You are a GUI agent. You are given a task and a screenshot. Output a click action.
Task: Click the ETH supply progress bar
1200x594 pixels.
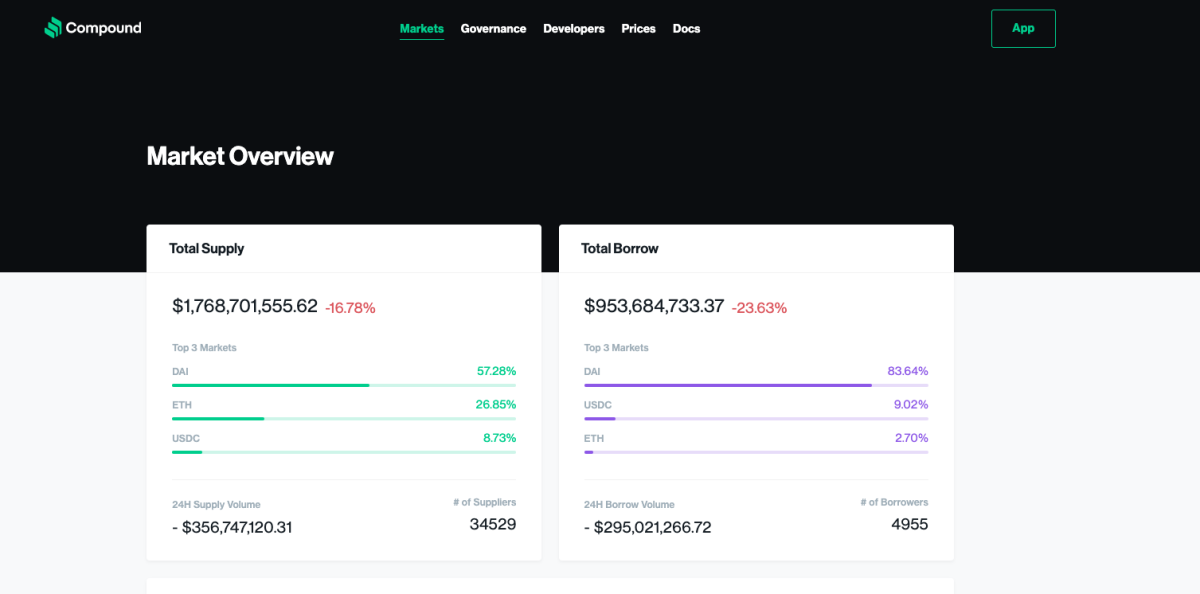343,419
